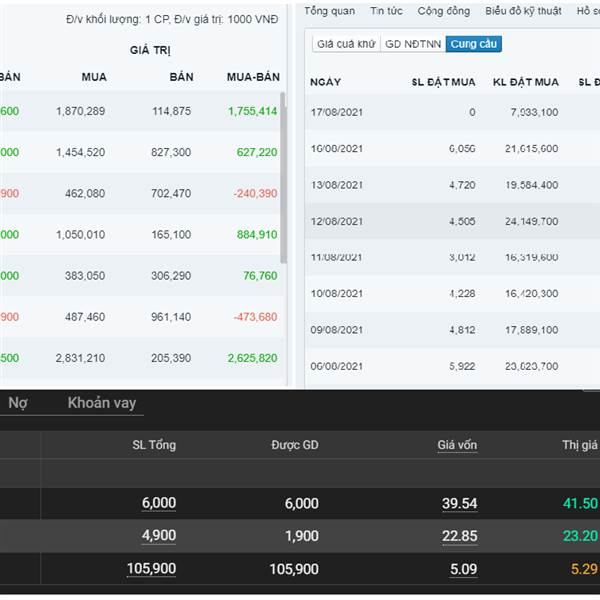The height and width of the screenshot is (600, 600).
Task: Switch to the Tin tức tab
Action: 386,11
